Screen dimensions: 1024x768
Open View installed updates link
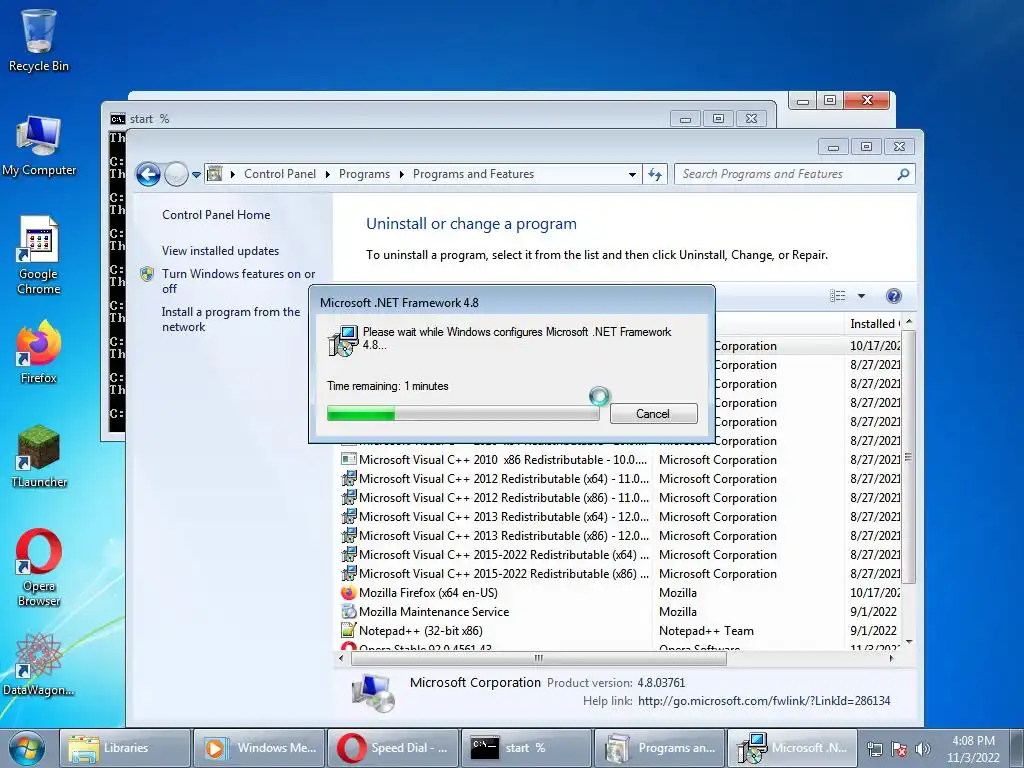(220, 251)
